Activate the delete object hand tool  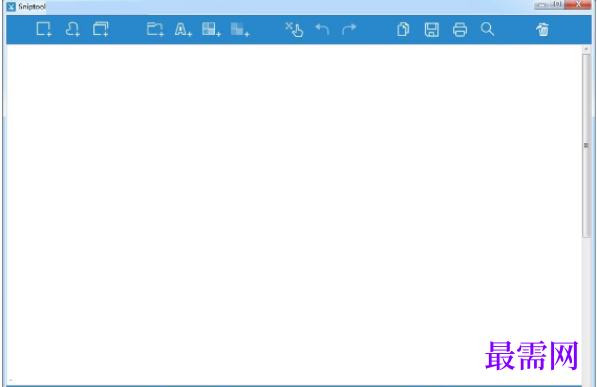(294, 29)
